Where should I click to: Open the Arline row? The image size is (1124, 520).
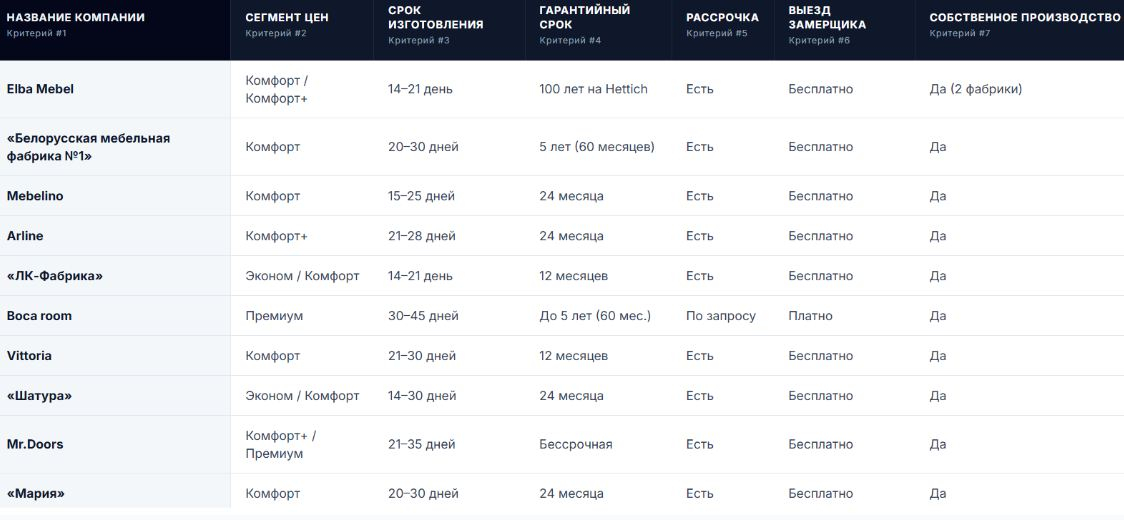point(562,236)
